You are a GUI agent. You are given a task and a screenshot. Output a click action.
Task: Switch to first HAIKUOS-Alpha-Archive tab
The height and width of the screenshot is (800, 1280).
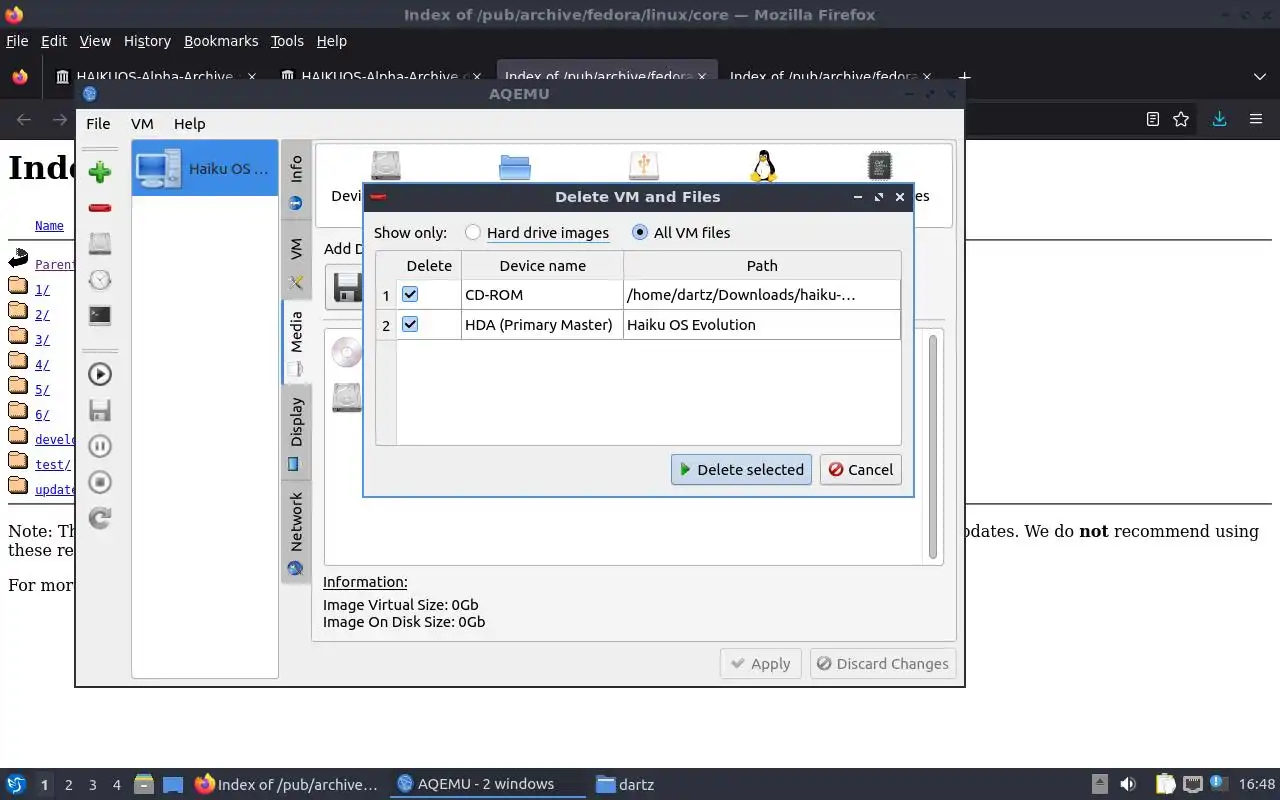pyautogui.click(x=156, y=77)
